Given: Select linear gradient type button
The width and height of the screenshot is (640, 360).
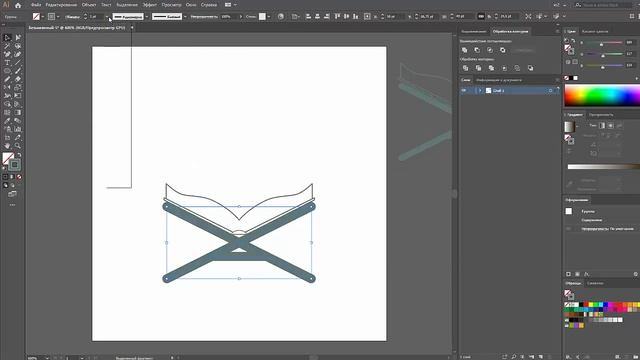Looking at the screenshot, I should [602, 125].
